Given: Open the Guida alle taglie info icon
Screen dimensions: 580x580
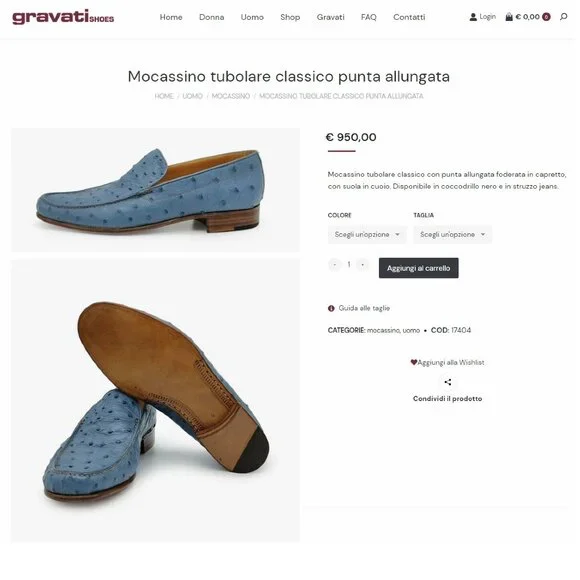Looking at the screenshot, I should [331, 308].
